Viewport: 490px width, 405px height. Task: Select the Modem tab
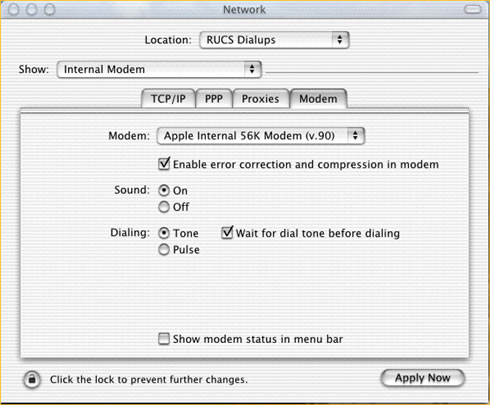pyautogui.click(x=318, y=99)
